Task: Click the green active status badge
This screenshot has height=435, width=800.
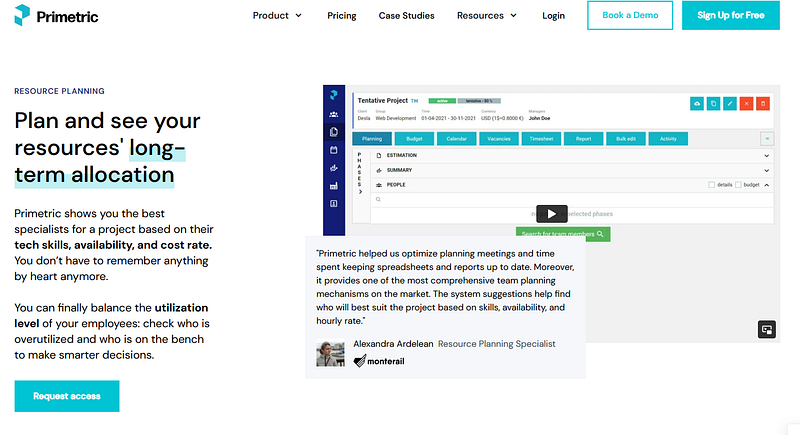Action: tap(442, 101)
